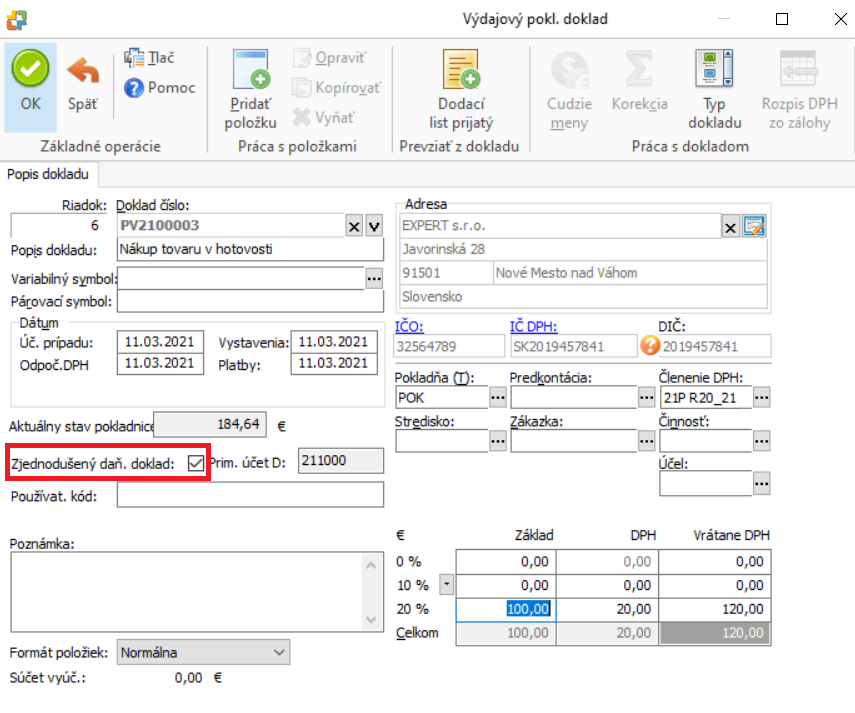Image resolution: width=855 pixels, height=713 pixels.
Task: Open Typ dokladu selection
Action: coord(714,89)
